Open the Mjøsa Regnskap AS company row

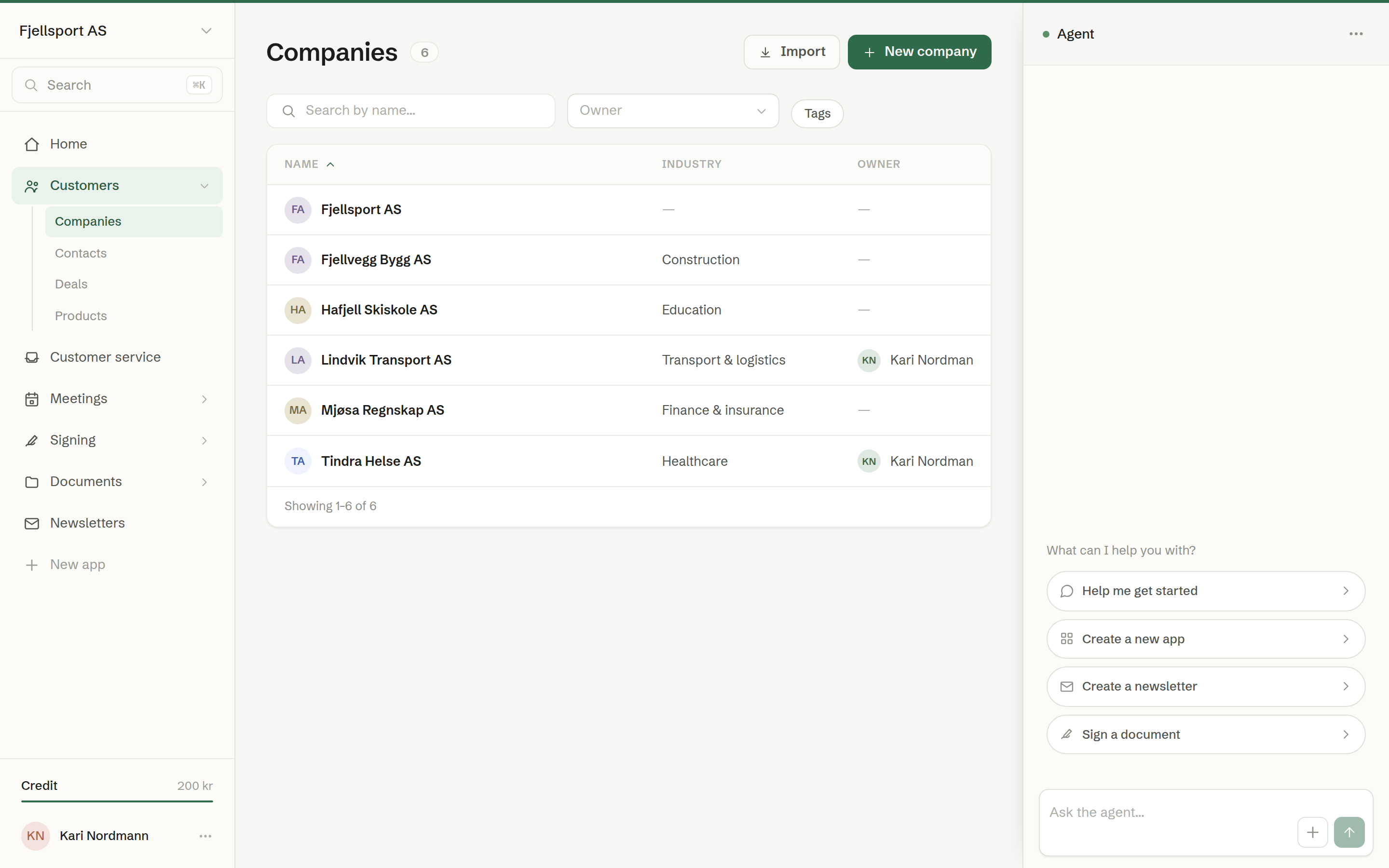(628, 410)
